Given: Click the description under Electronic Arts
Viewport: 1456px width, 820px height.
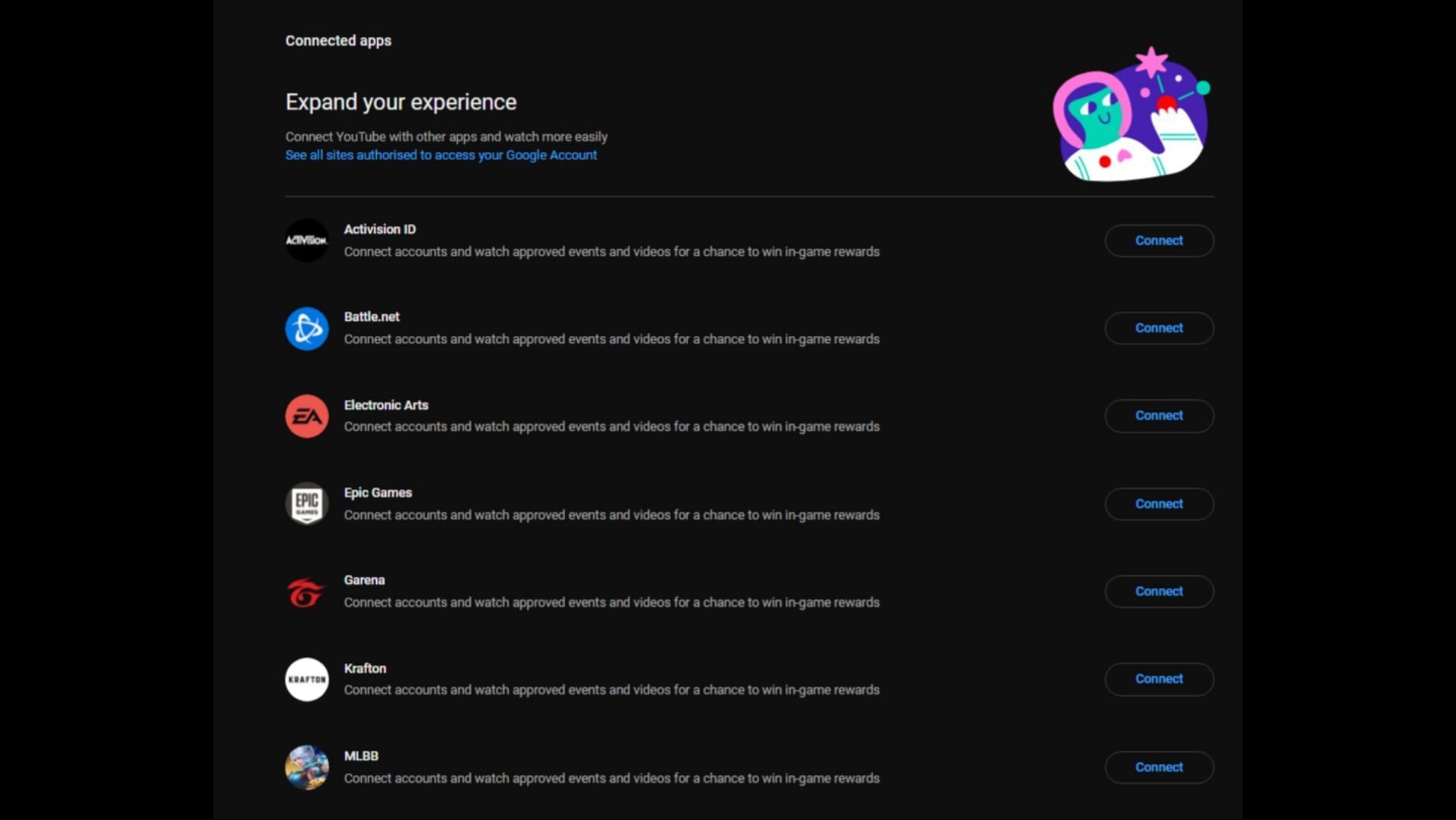Looking at the screenshot, I should pyautogui.click(x=611, y=427).
